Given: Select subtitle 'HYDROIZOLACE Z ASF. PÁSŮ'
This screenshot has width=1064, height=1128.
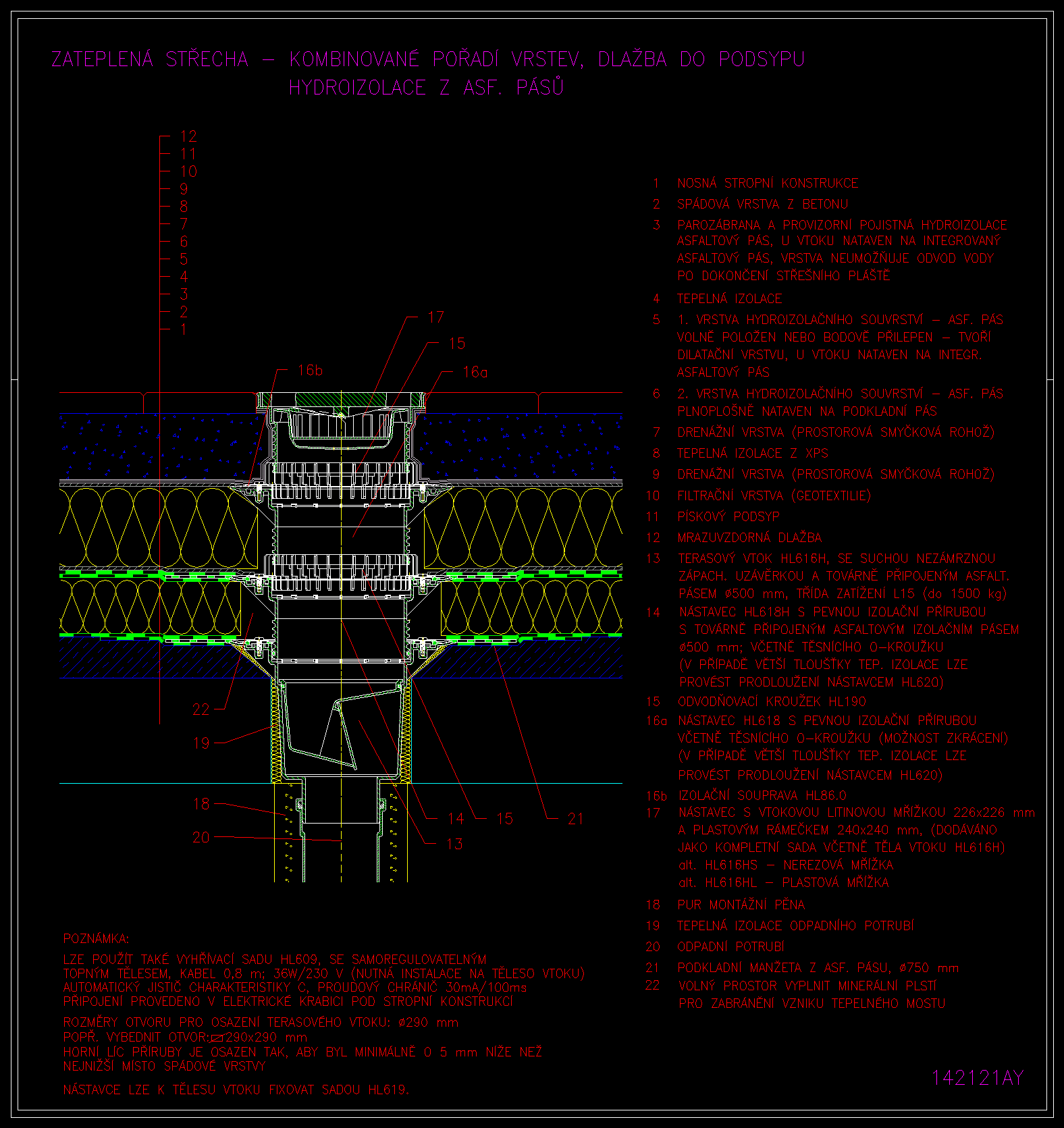Looking at the screenshot, I should (x=426, y=88).
